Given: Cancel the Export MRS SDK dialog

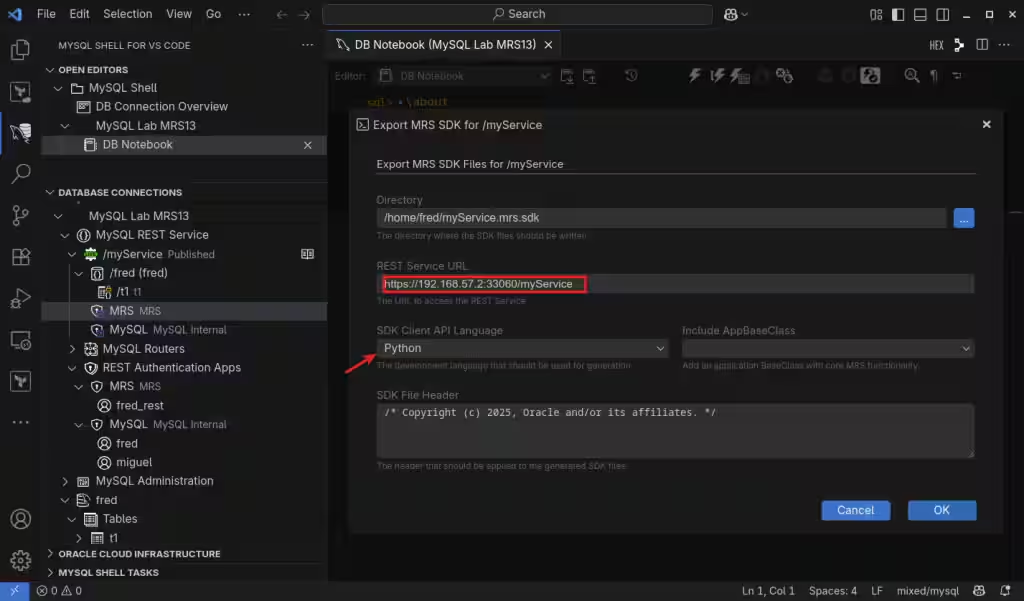Looking at the screenshot, I should [855, 510].
